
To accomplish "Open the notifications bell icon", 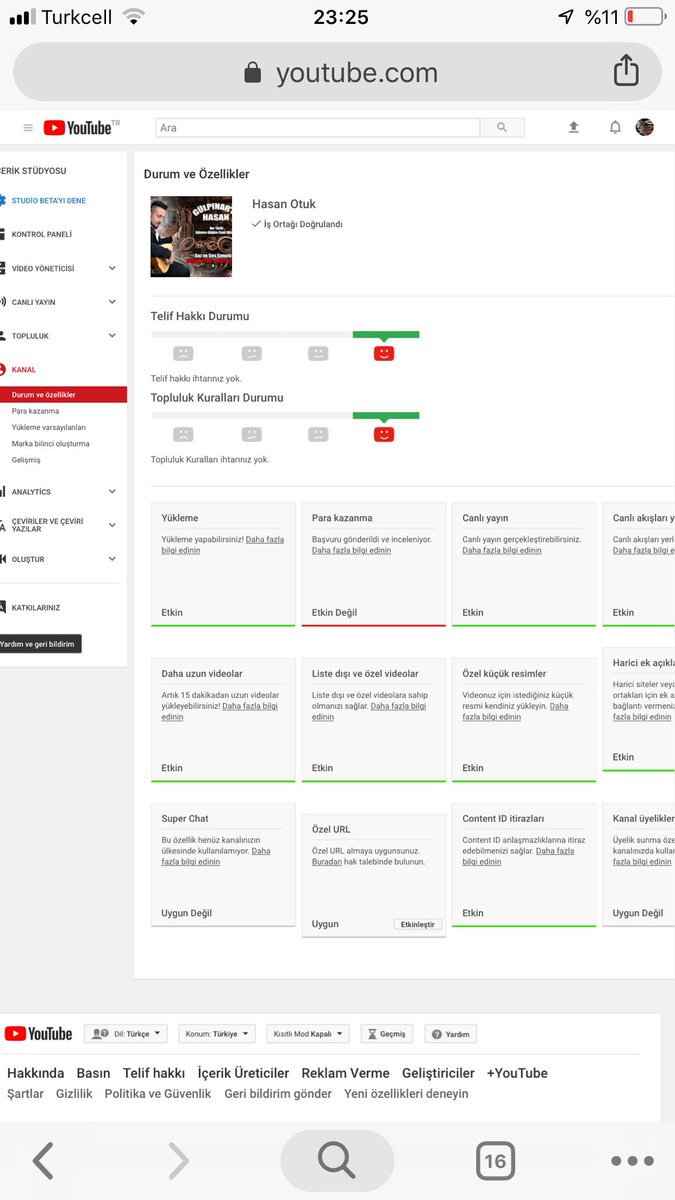I will click(615, 127).
